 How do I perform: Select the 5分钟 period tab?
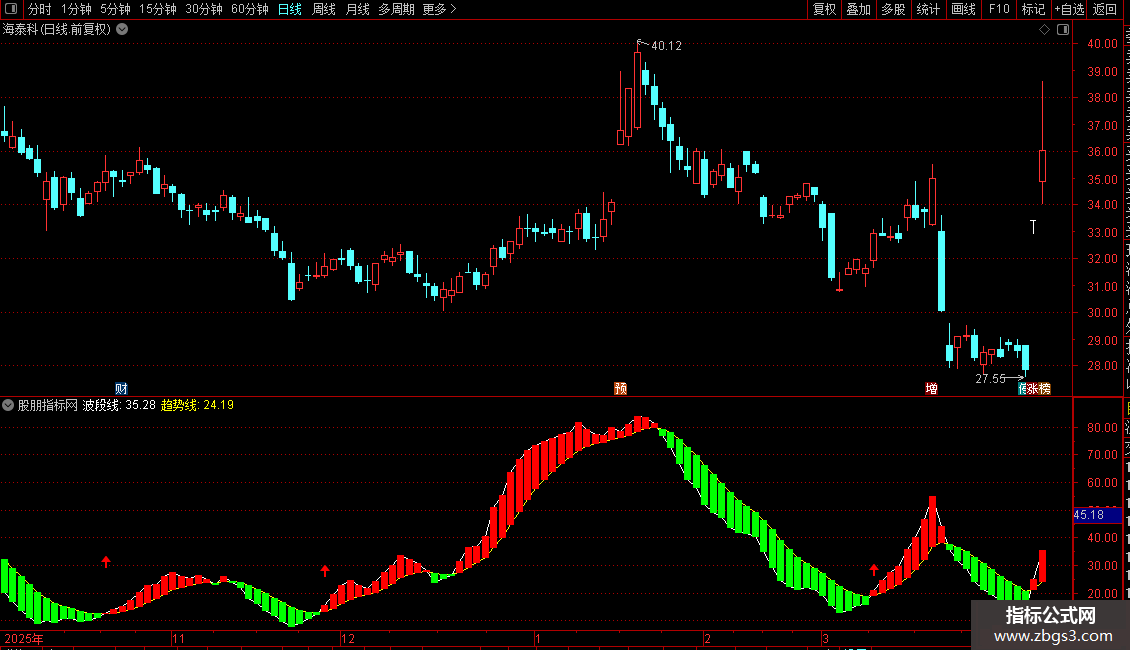115,9
